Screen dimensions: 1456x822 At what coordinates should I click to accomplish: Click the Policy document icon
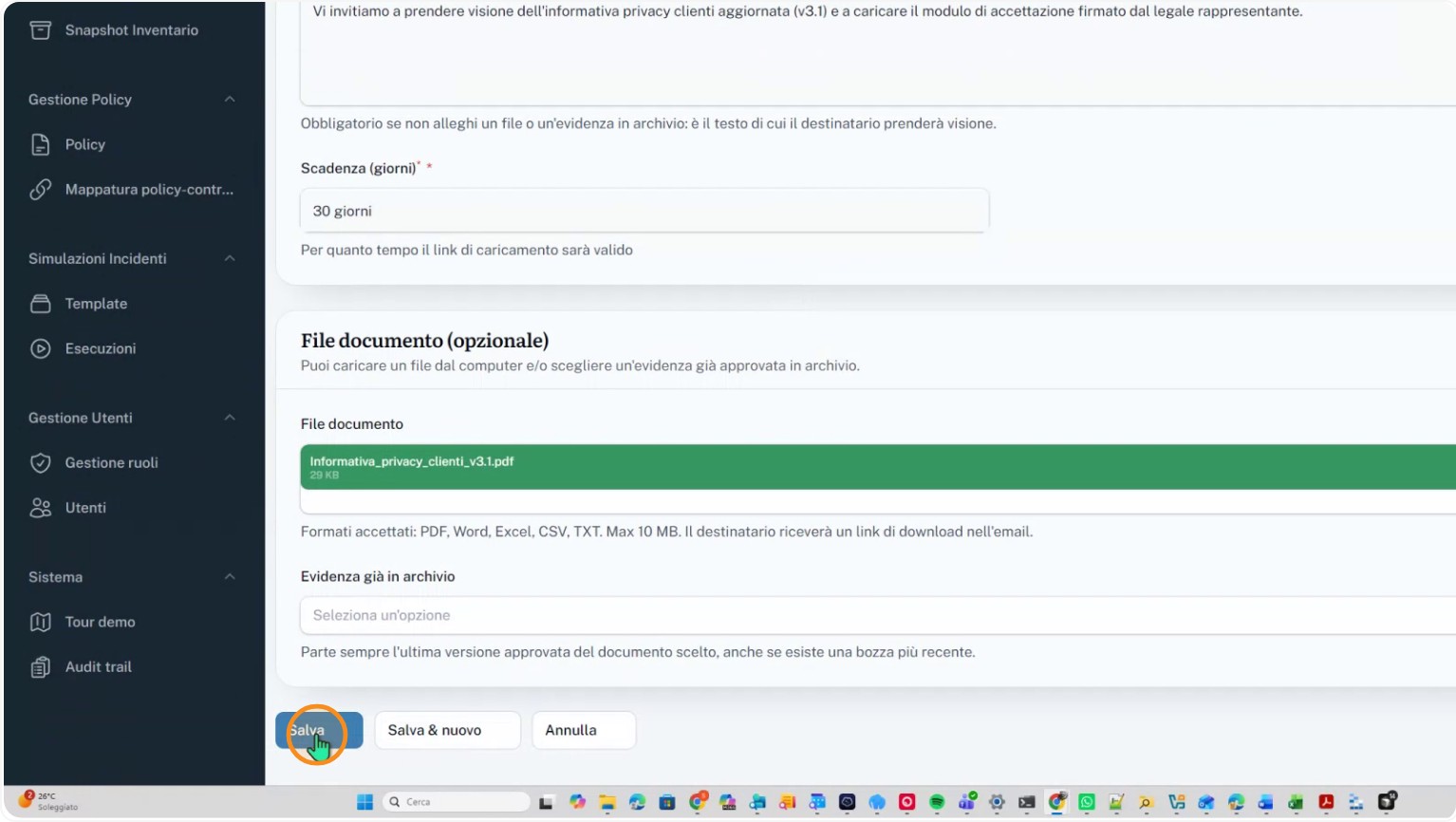[40, 144]
